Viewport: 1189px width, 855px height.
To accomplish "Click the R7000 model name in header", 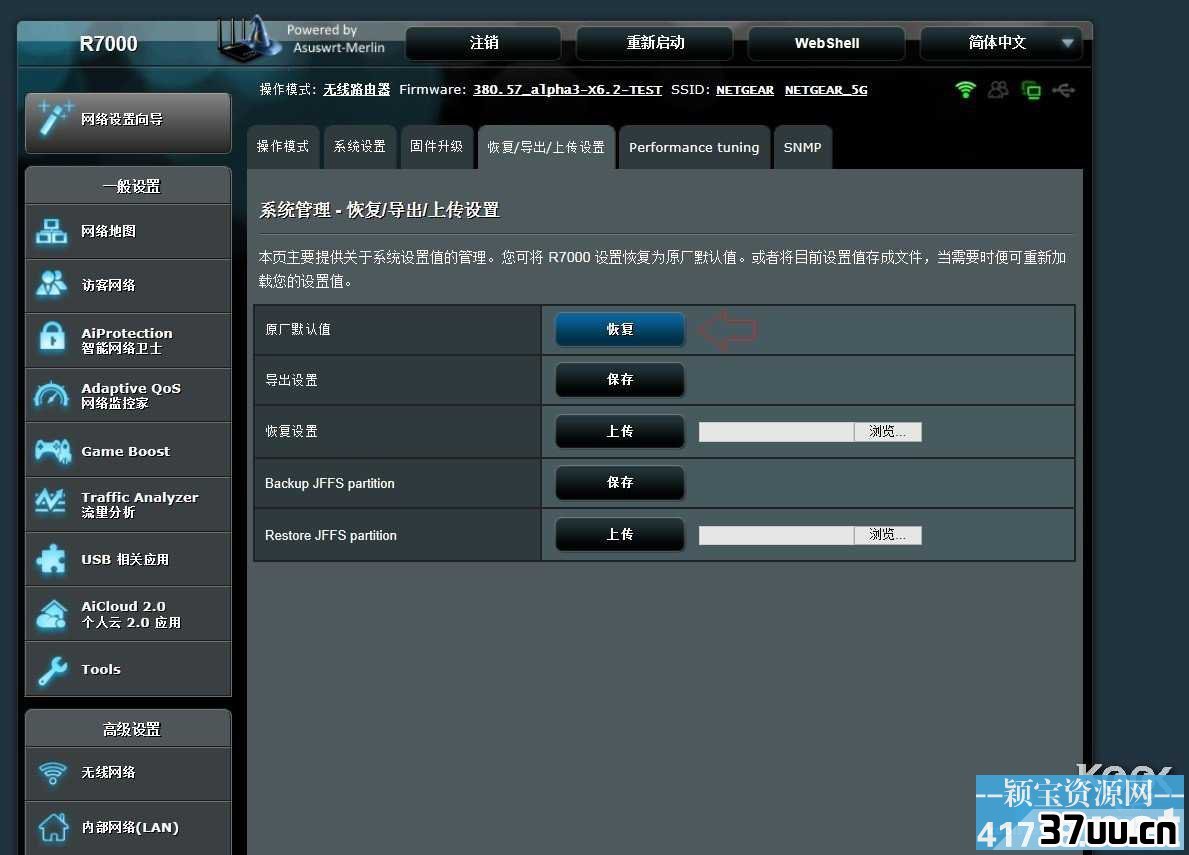I will 108,44.
